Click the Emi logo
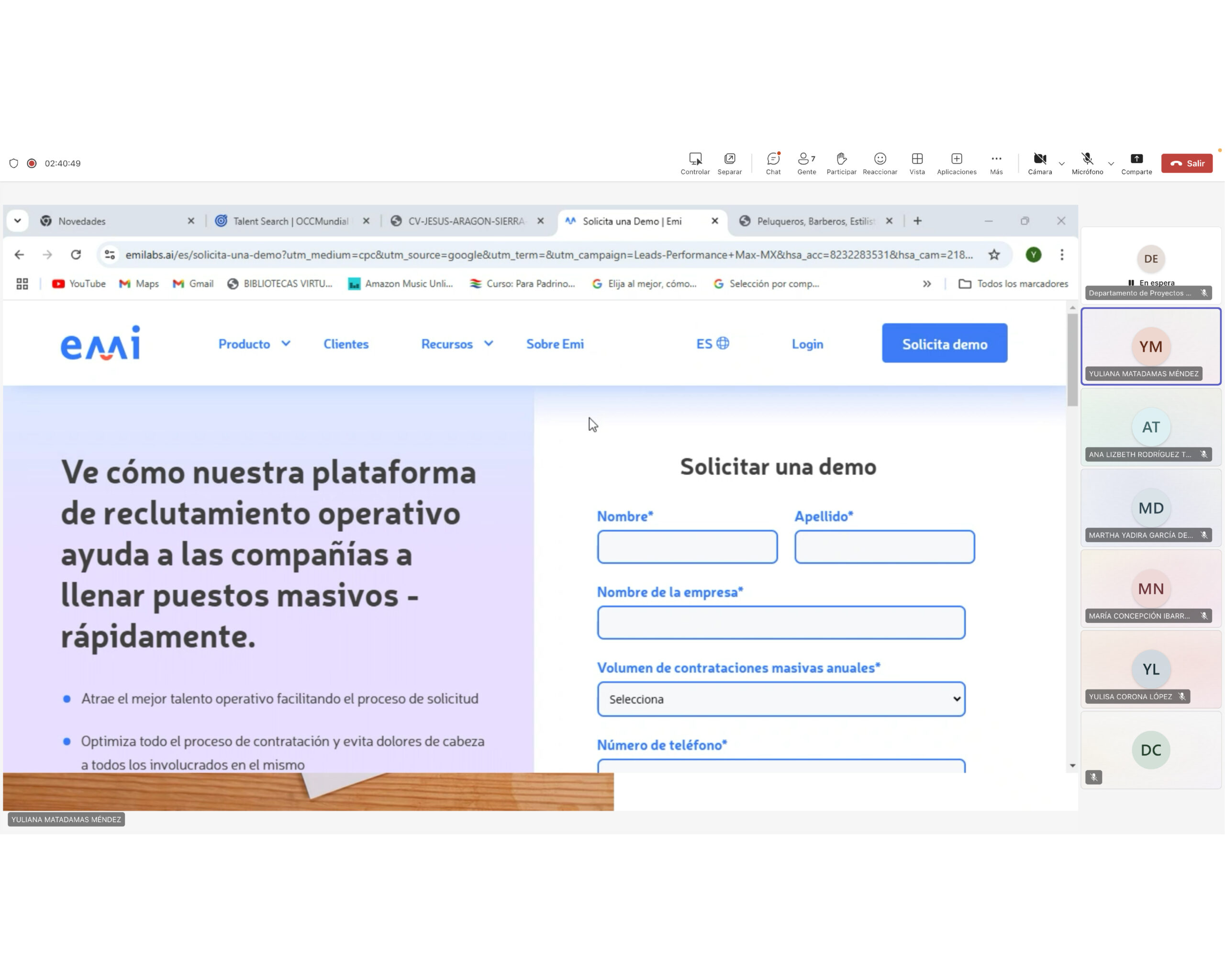 pos(100,343)
